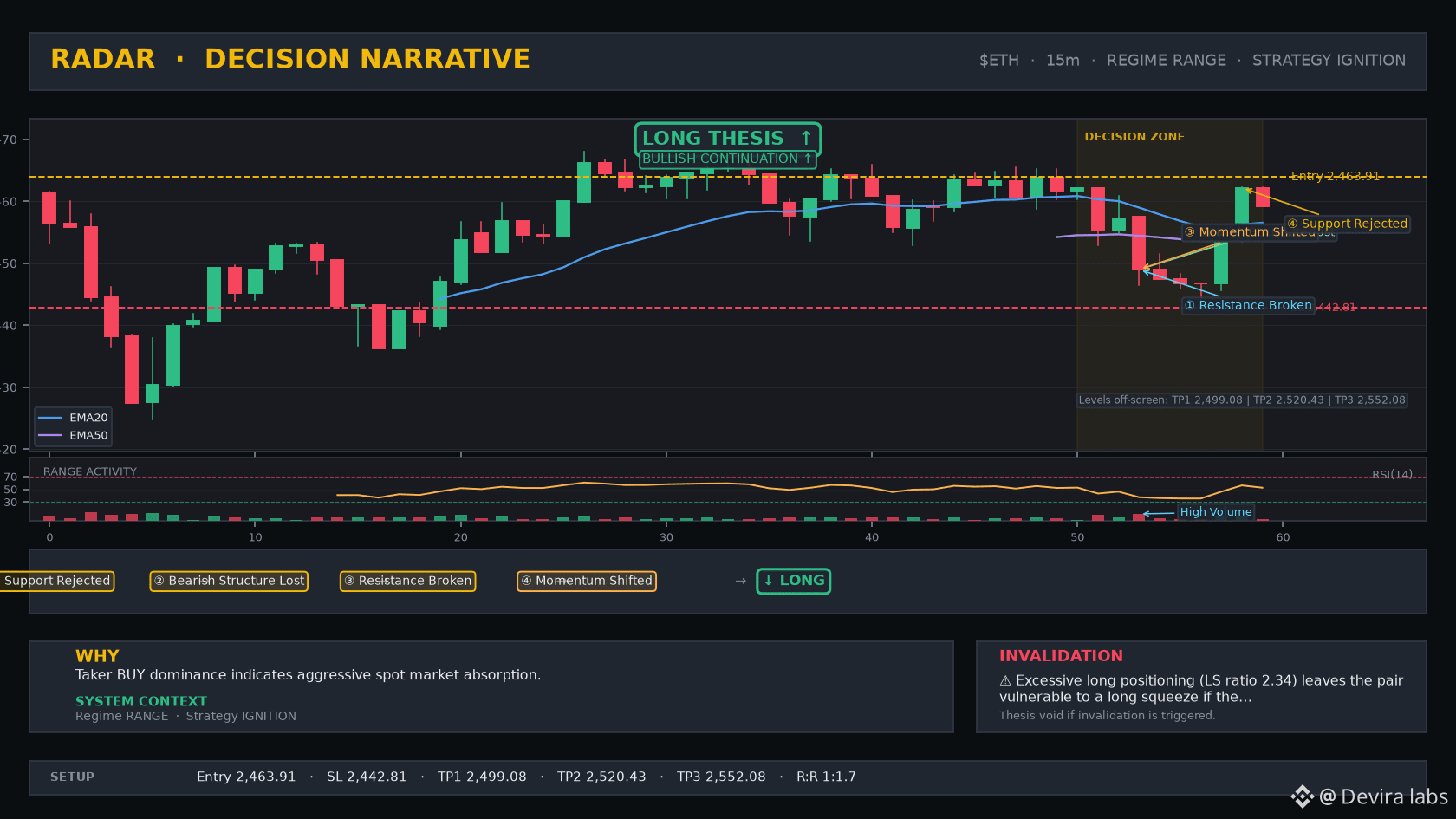Click TP1 2,499.08 in the setup bar
The height and width of the screenshot is (819, 1456).
(x=482, y=777)
